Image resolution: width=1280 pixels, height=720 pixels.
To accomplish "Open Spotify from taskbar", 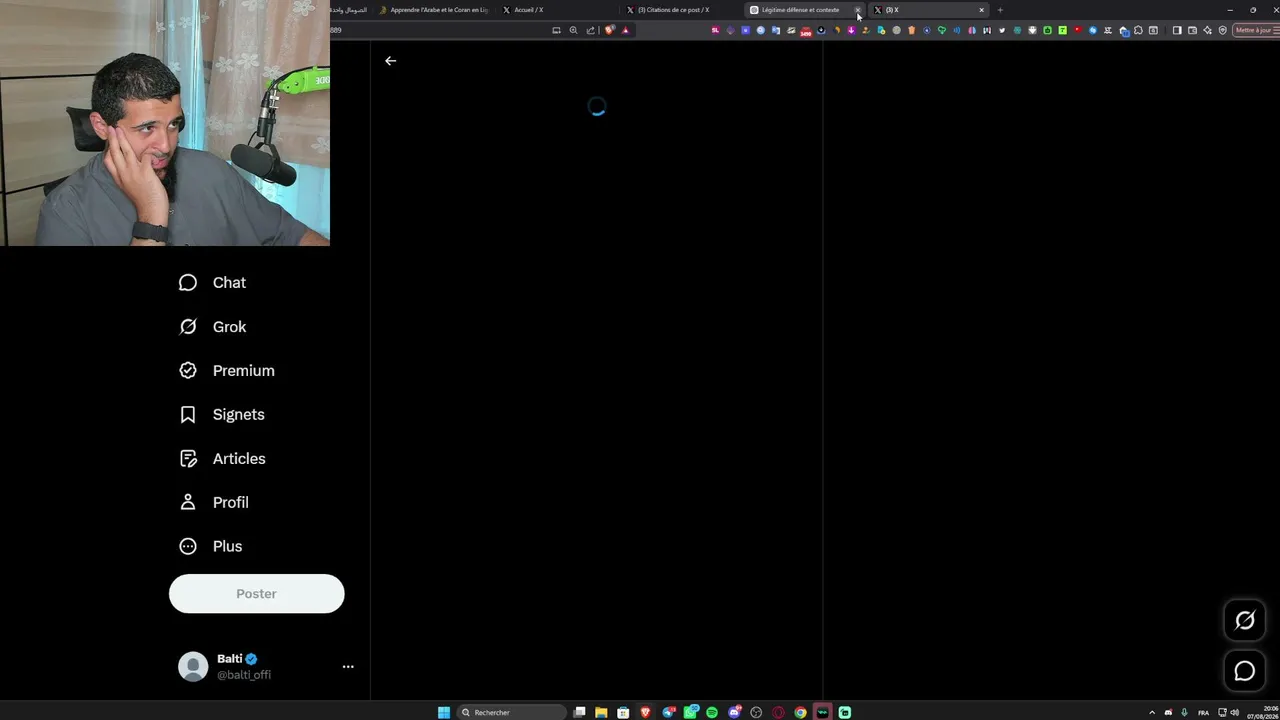I will point(712,712).
